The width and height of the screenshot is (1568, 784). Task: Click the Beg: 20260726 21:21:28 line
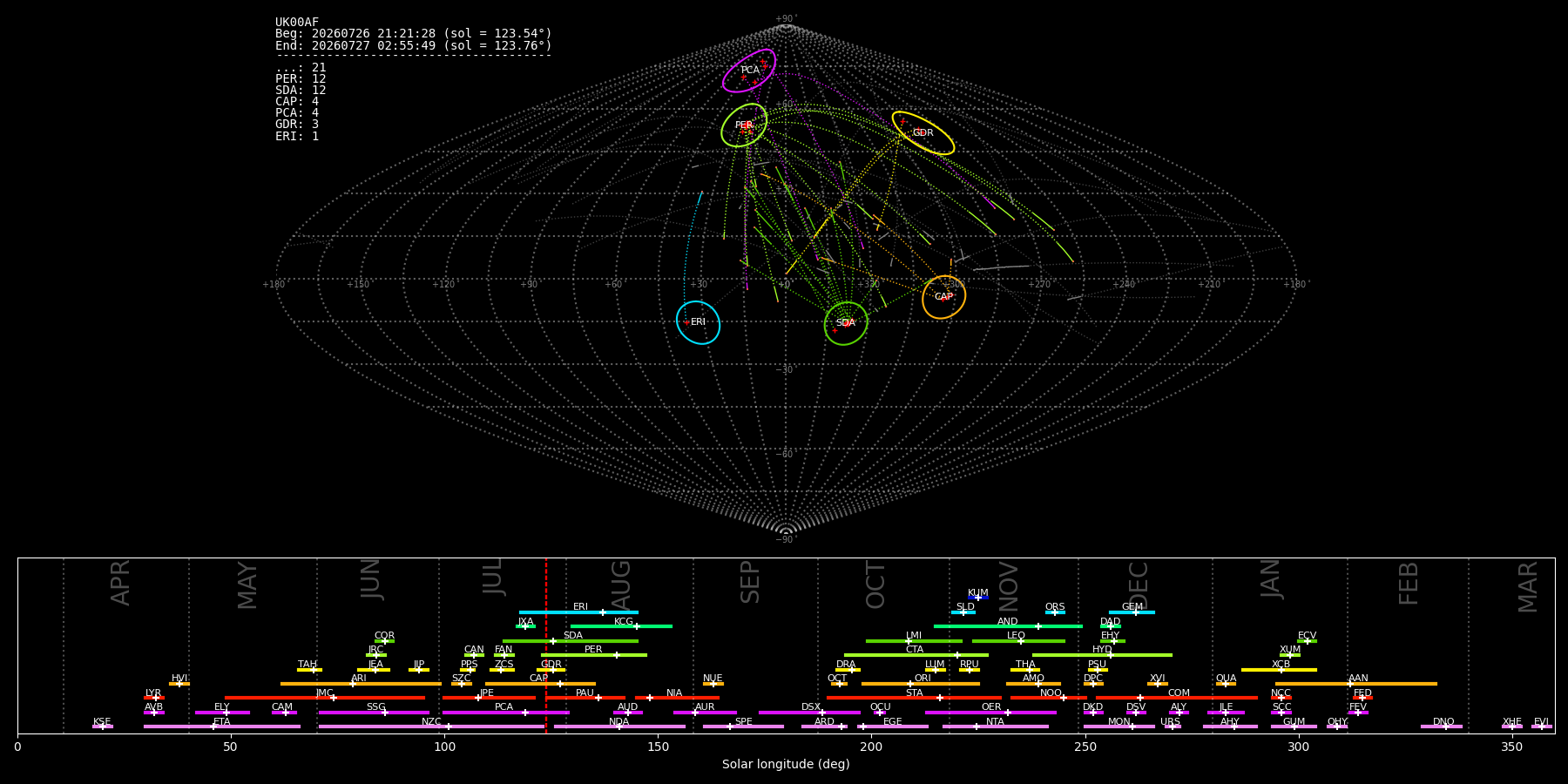pyautogui.click(x=414, y=34)
